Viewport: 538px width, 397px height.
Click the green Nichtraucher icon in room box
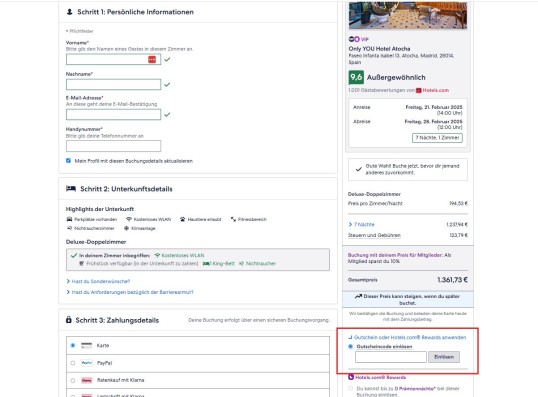coord(241,264)
